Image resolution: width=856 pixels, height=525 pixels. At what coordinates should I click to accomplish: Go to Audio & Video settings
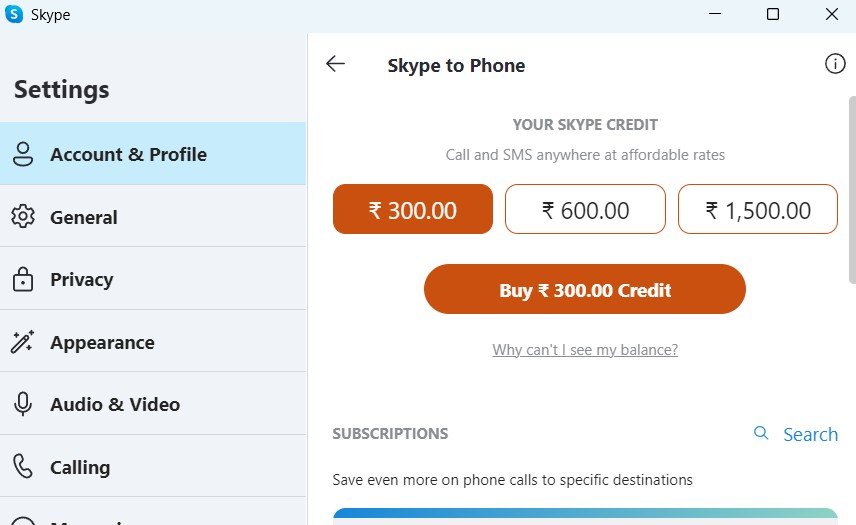pyautogui.click(x=115, y=405)
